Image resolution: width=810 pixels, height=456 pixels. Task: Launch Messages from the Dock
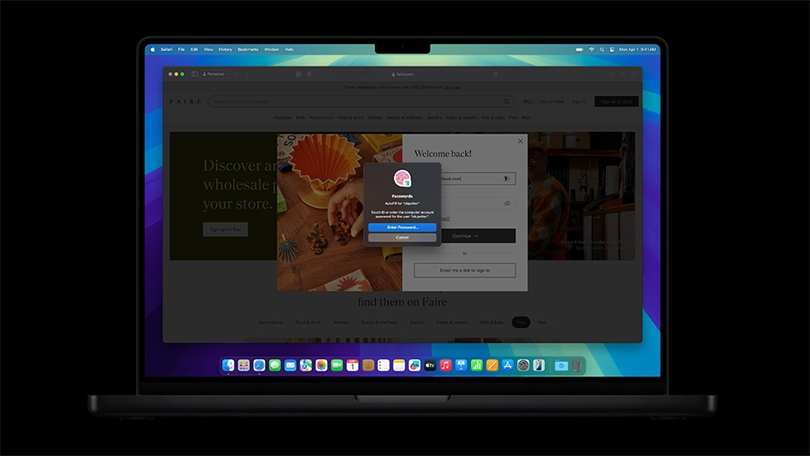(274, 366)
